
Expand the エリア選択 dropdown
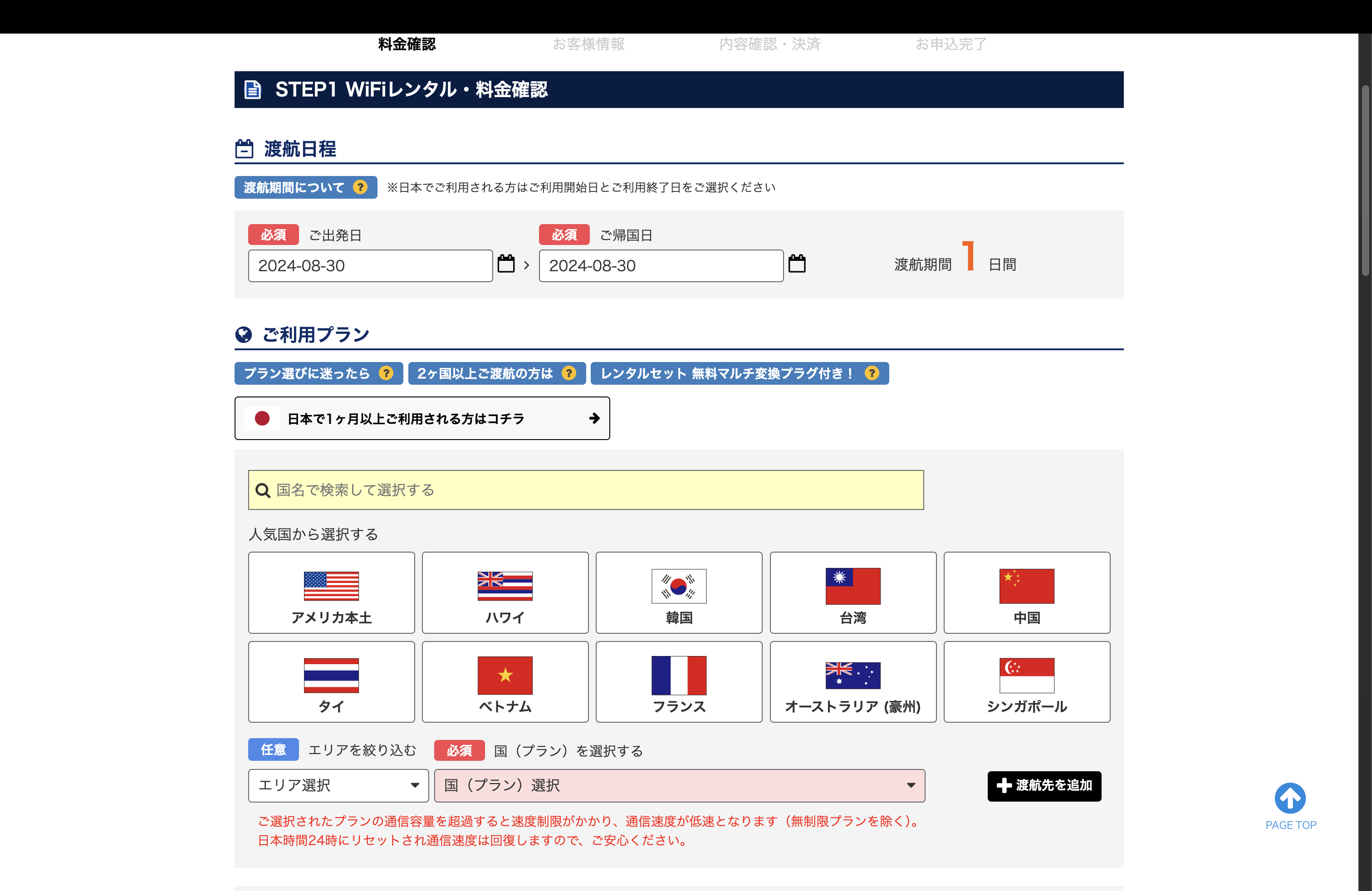coord(338,786)
